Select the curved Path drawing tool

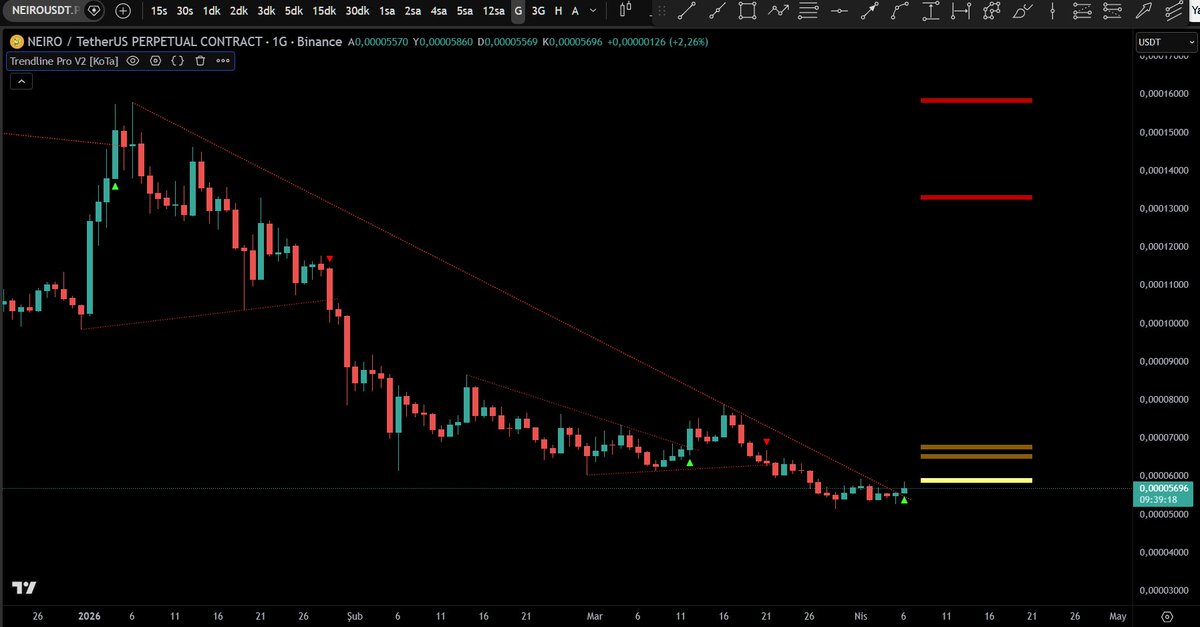click(x=900, y=10)
